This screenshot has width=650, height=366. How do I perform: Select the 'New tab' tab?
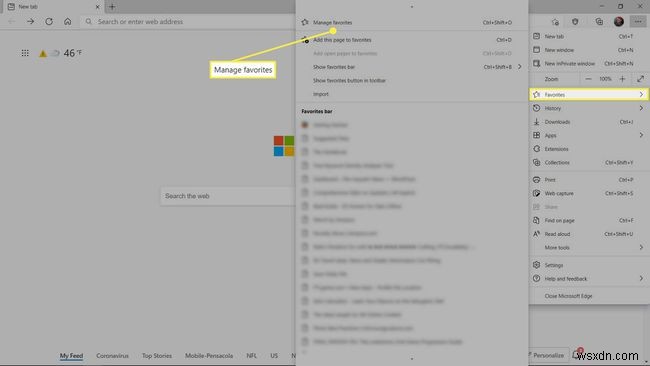[53, 7]
